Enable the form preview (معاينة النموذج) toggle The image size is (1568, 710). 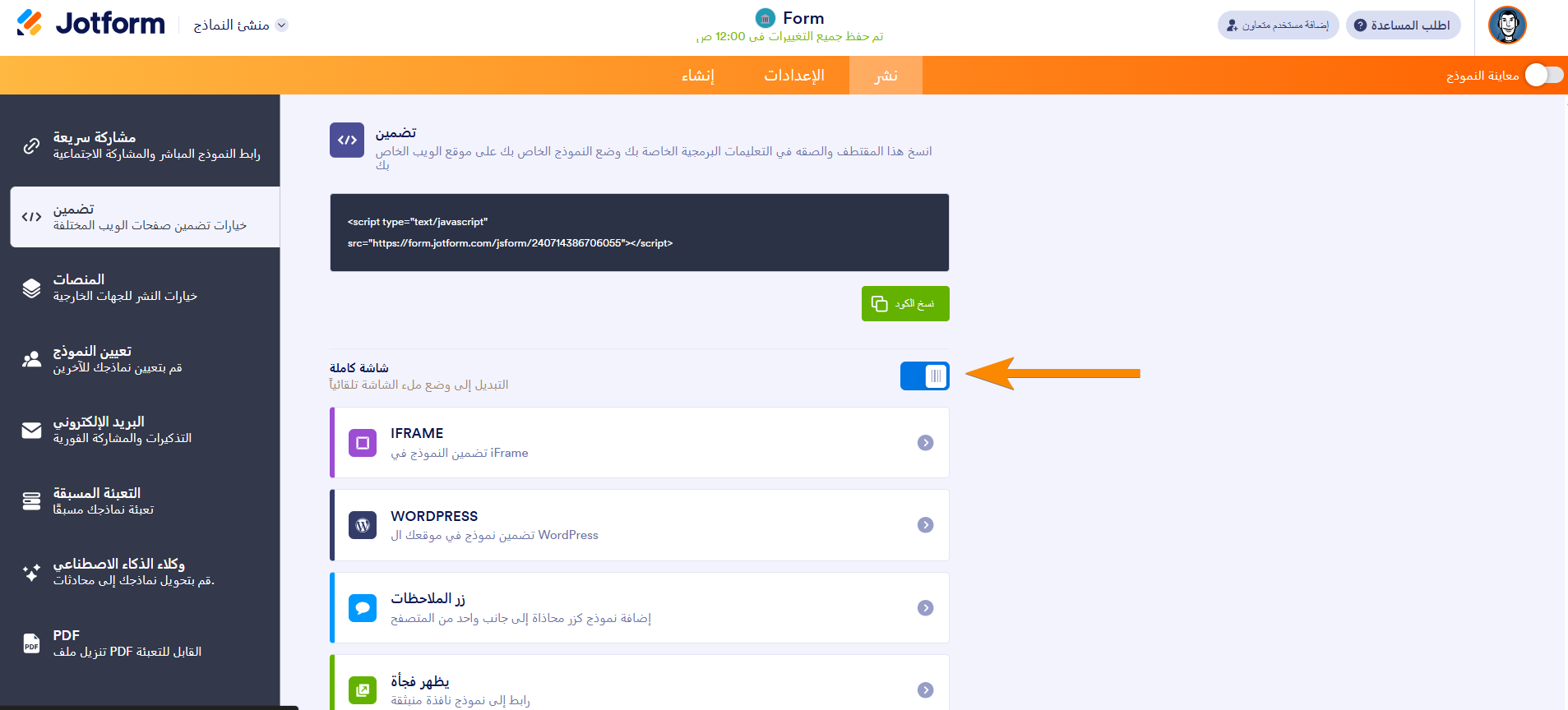pos(1543,76)
